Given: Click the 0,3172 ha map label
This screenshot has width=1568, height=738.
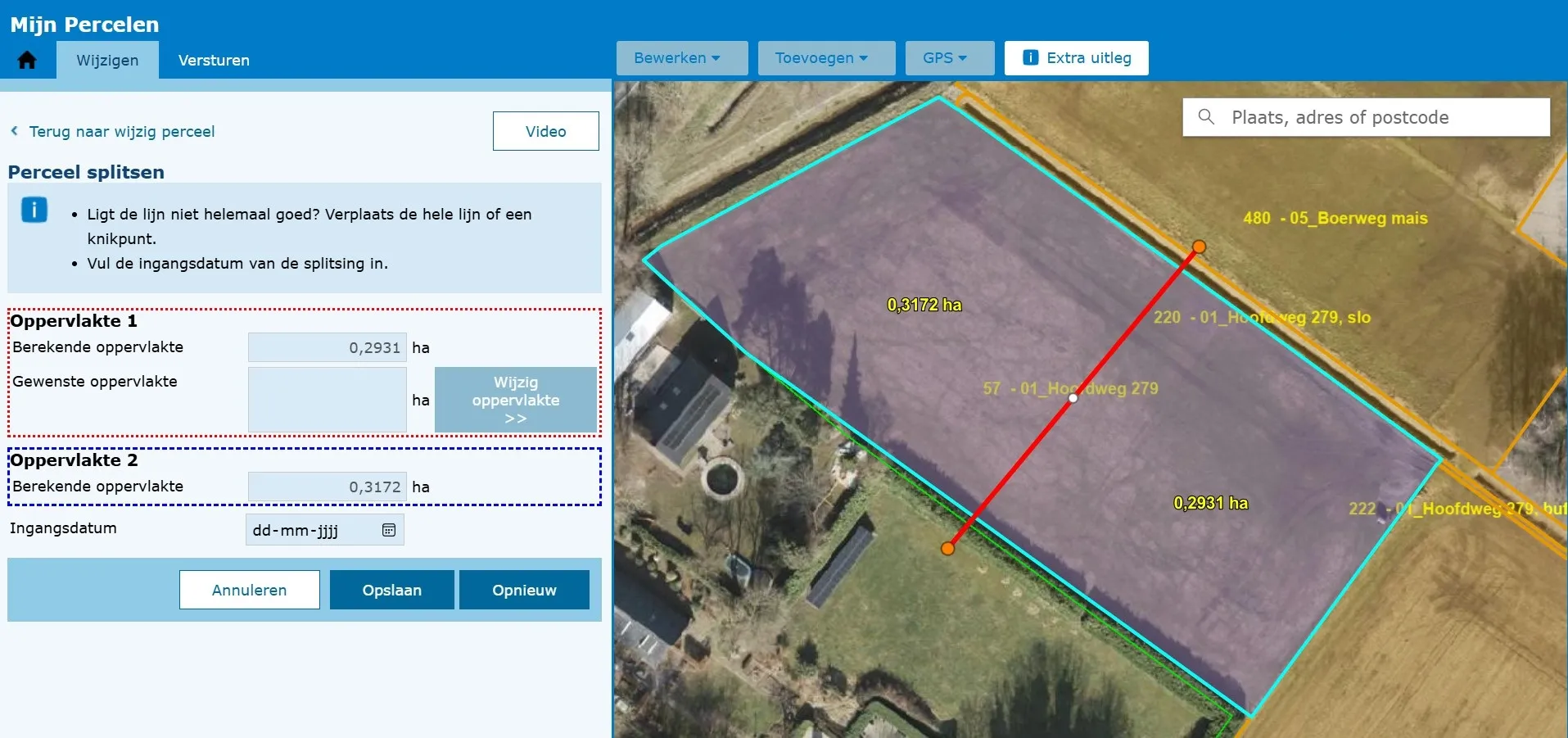Looking at the screenshot, I should pos(924,305).
